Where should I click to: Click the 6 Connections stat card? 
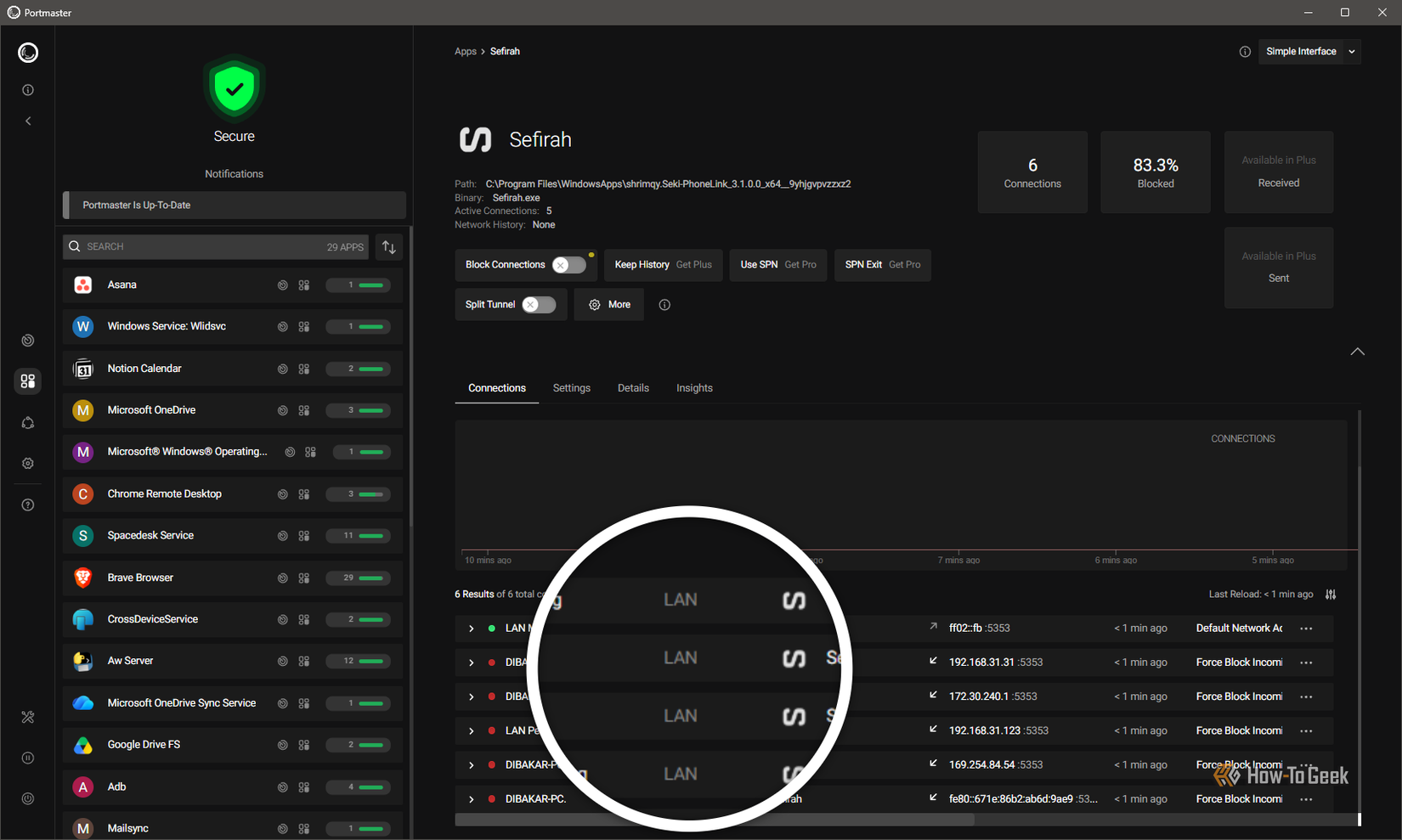click(x=1032, y=172)
